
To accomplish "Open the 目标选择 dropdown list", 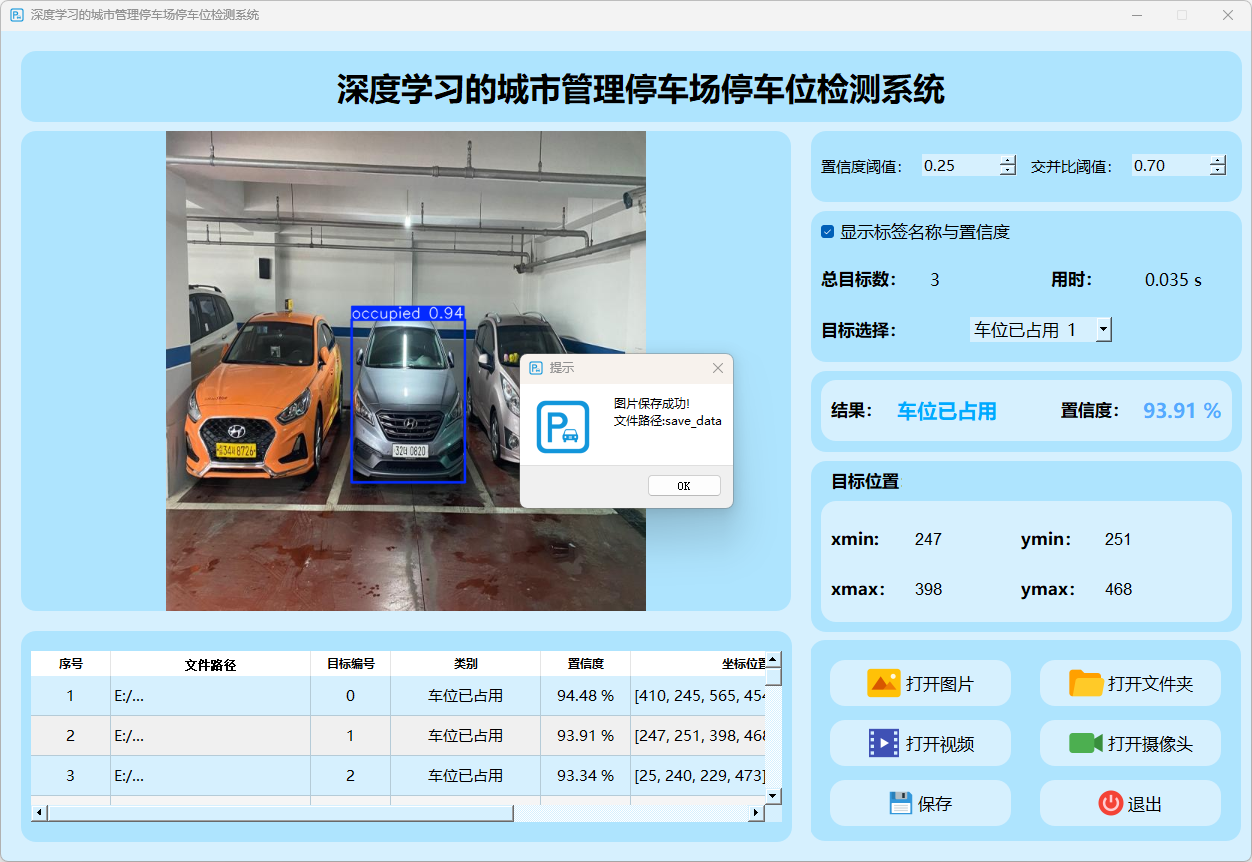I will click(1102, 329).
